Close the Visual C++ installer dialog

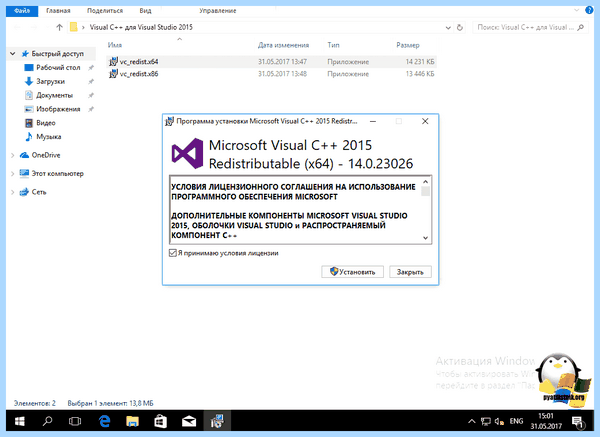425,121
